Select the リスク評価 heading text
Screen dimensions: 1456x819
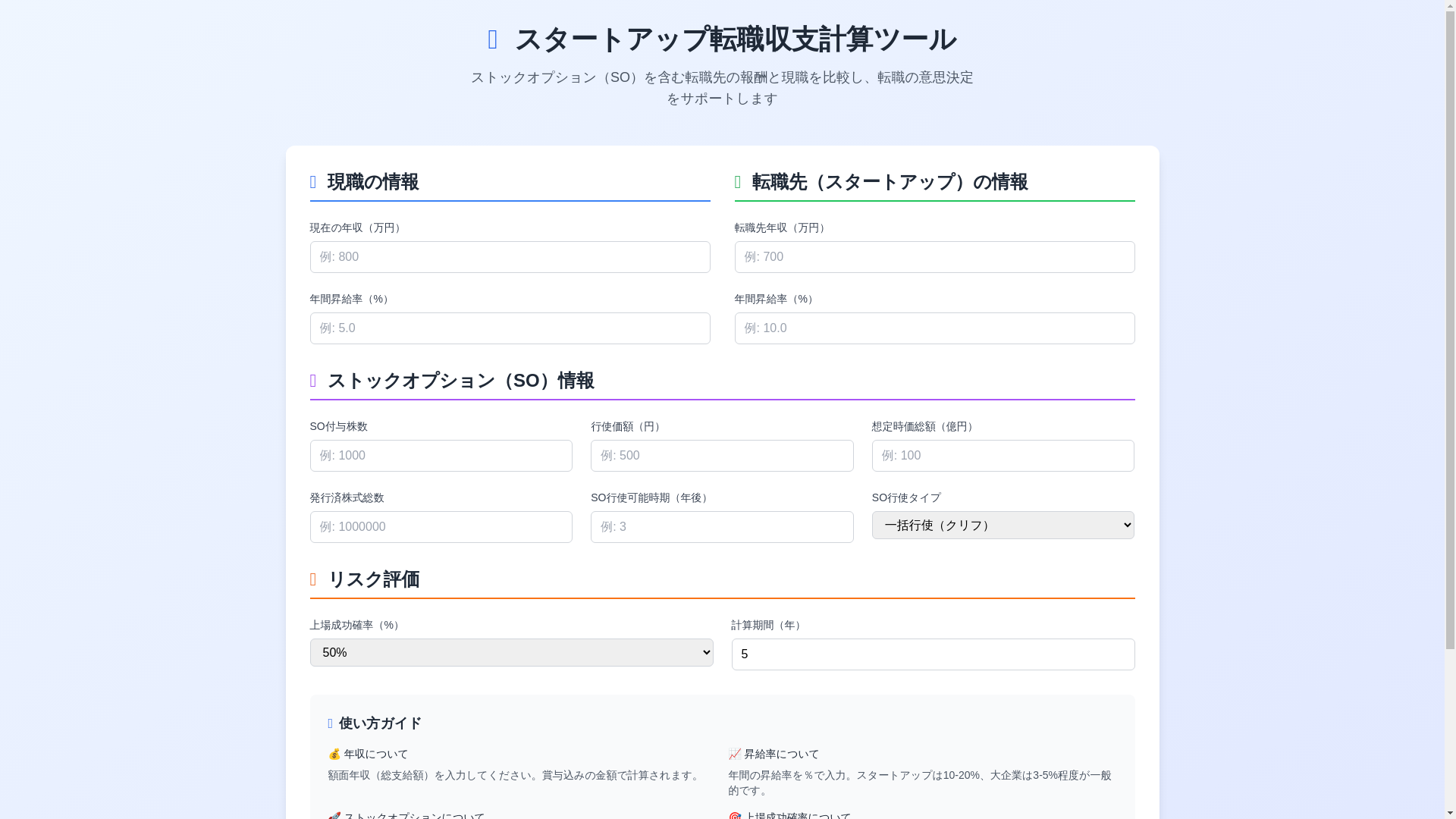(x=373, y=579)
